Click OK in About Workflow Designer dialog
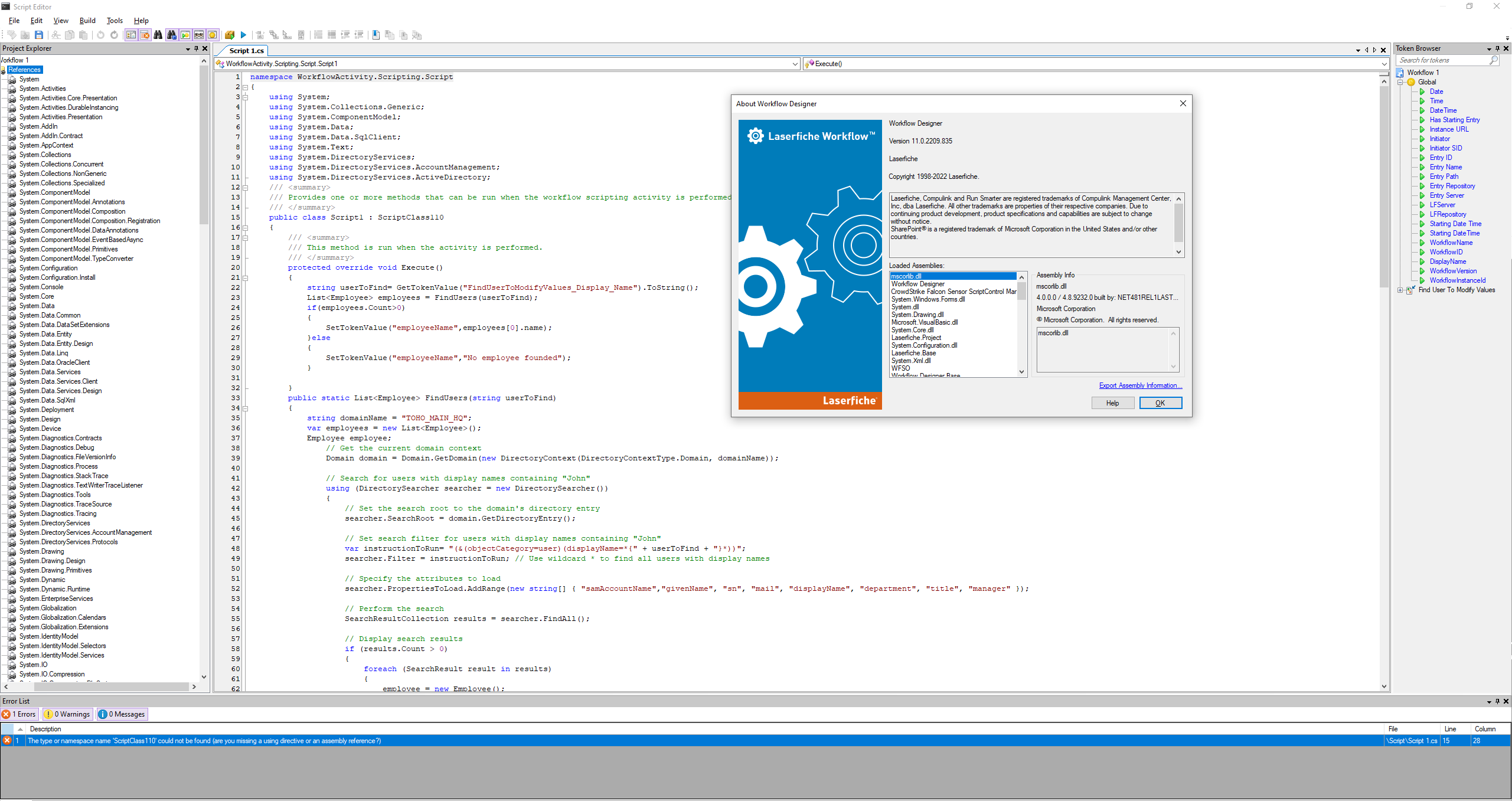This screenshot has width=1512, height=801. [1160, 403]
